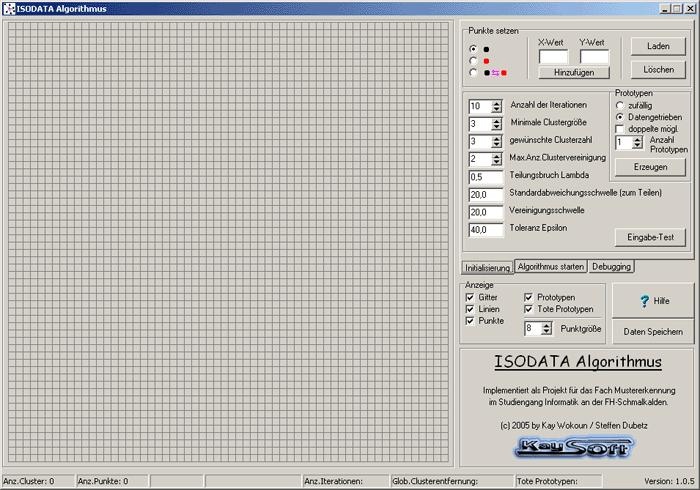This screenshot has width=700, height=490.
Task: Disable the Gitter checkbox
Action: point(471,298)
